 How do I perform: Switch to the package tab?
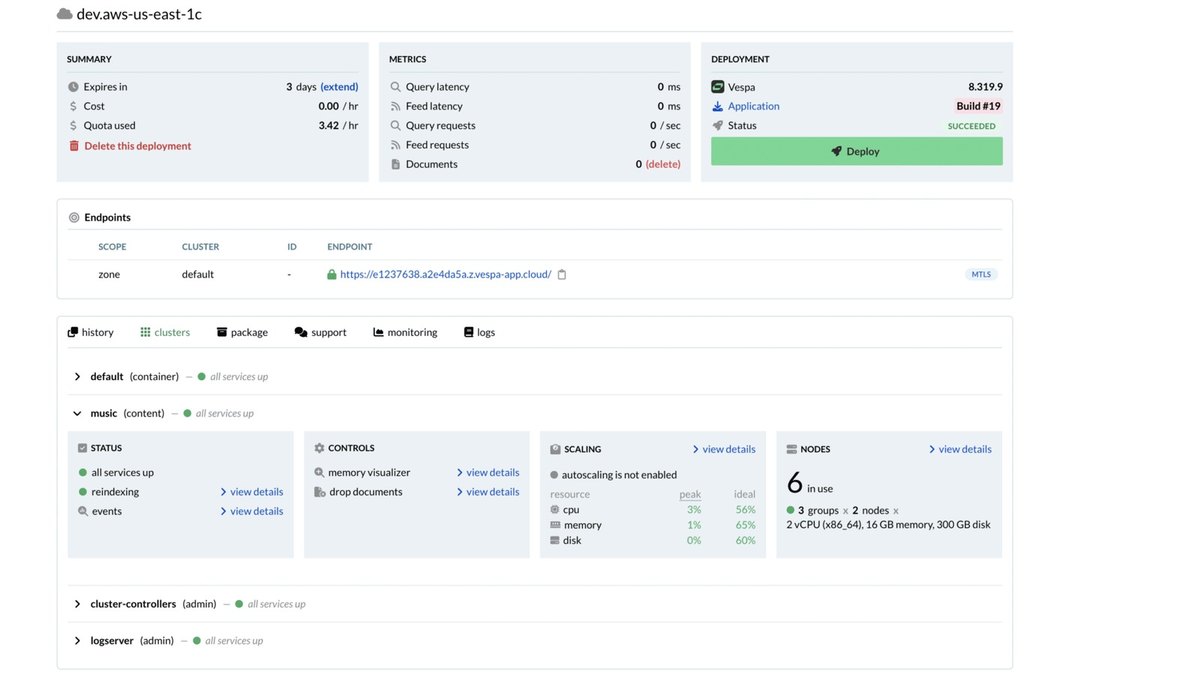point(242,332)
